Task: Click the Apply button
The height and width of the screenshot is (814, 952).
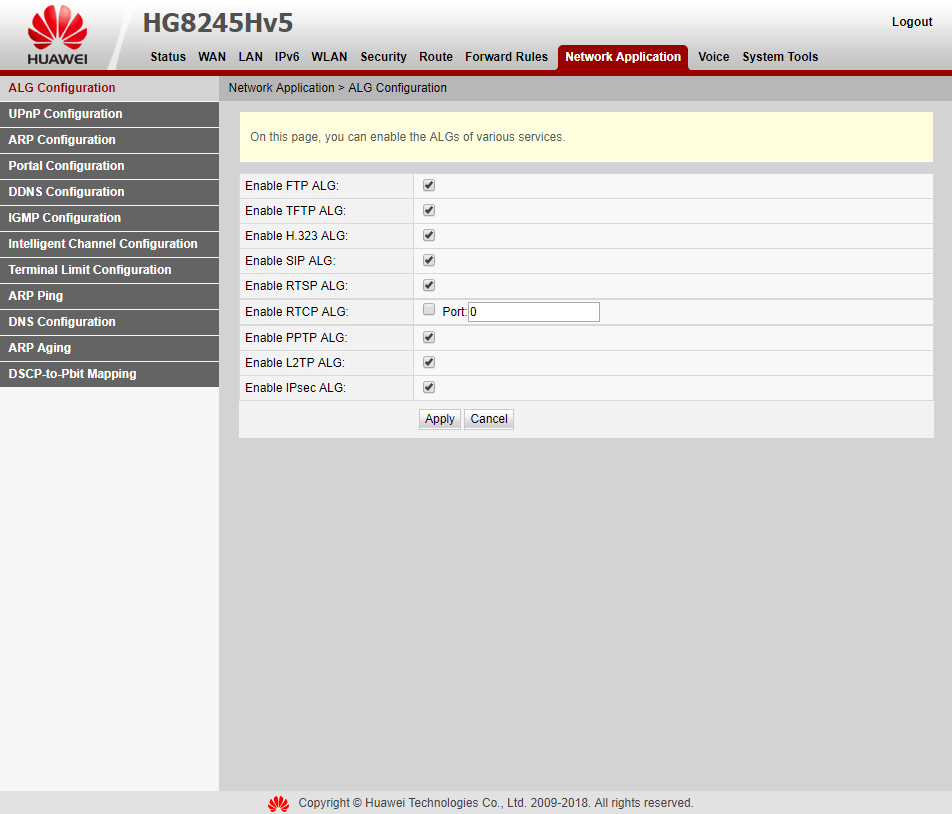Action: (439, 418)
